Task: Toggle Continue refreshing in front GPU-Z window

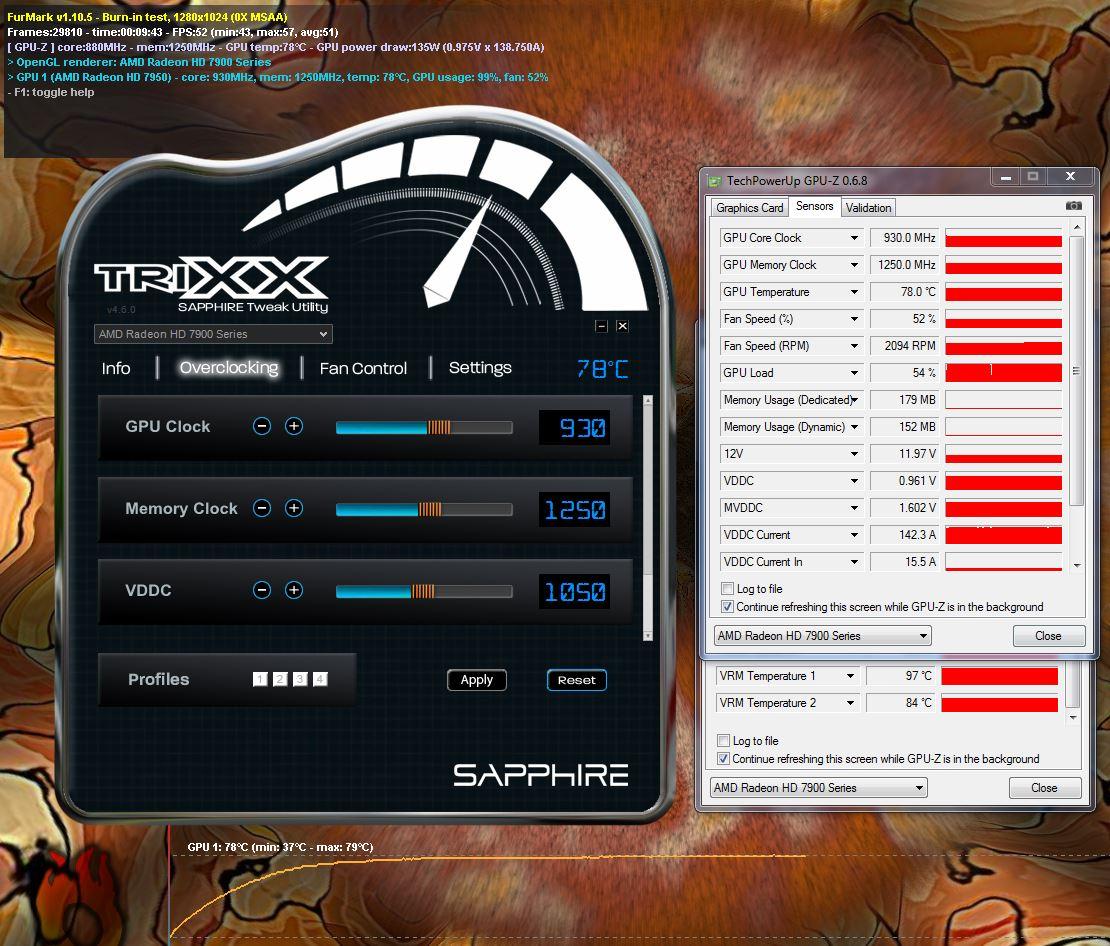Action: (727, 607)
